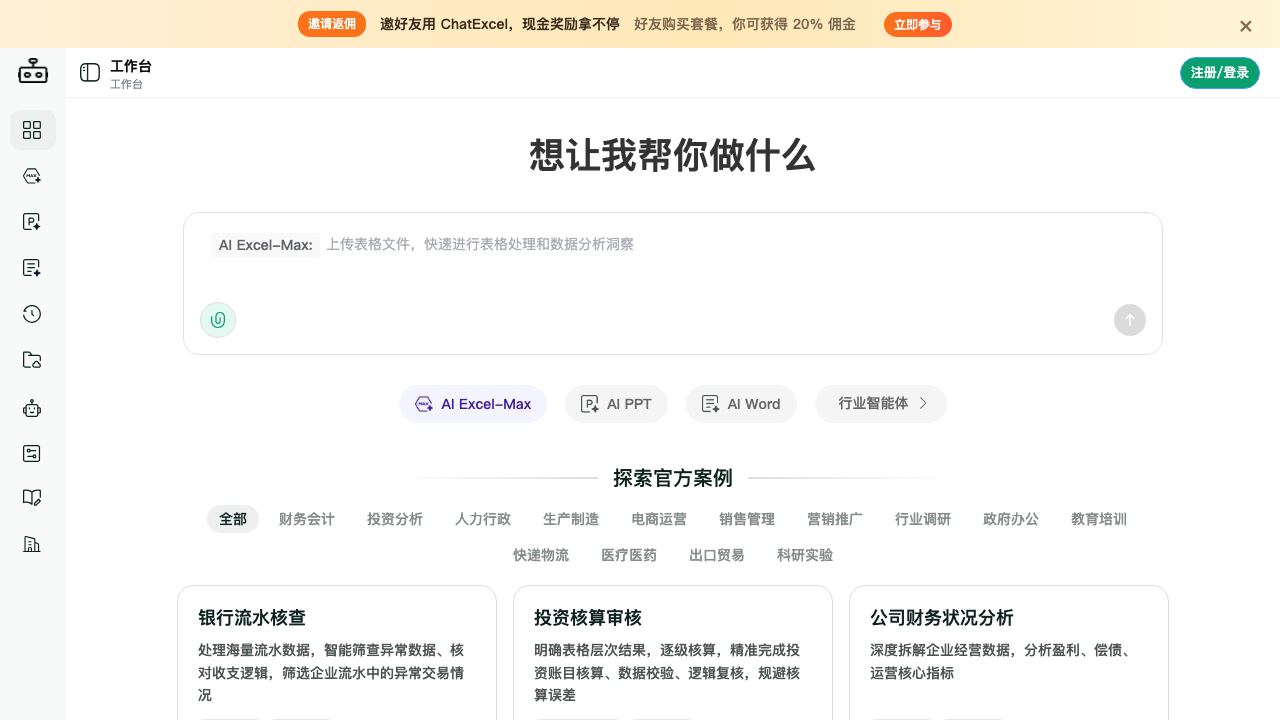1280x720 pixels.
Task: Select the 行业调研 category tab
Action: (923, 519)
